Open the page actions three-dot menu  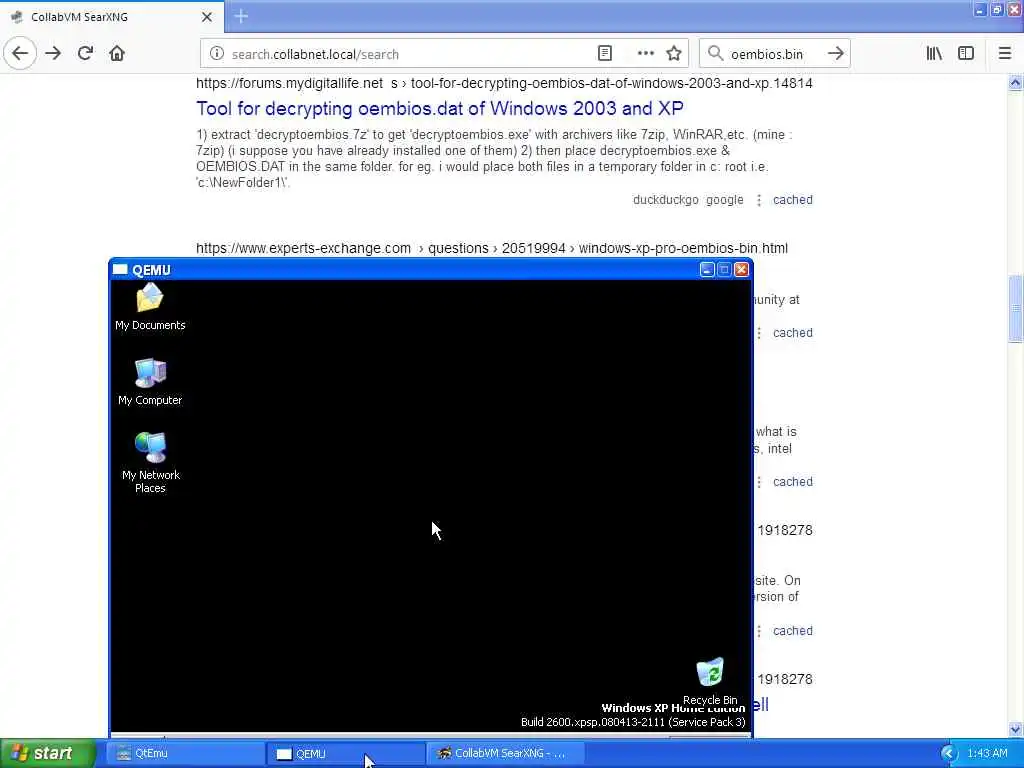tap(645, 54)
